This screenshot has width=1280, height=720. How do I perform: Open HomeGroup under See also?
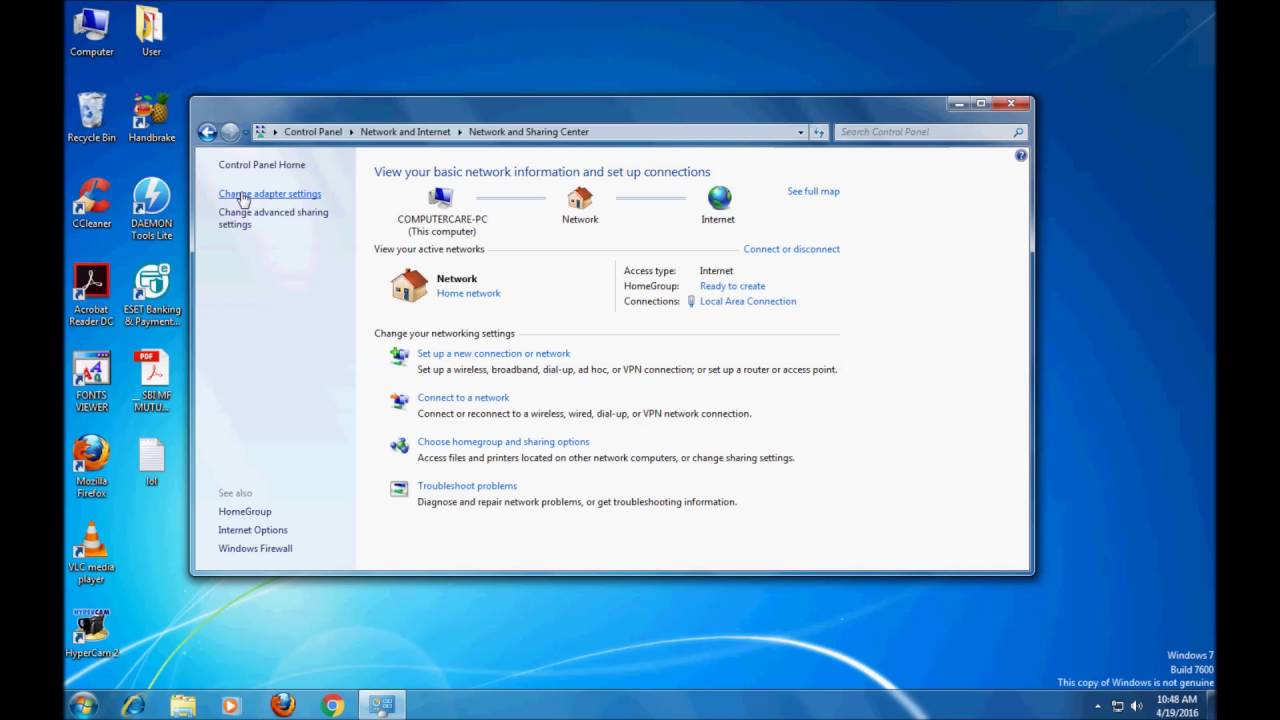pos(245,511)
